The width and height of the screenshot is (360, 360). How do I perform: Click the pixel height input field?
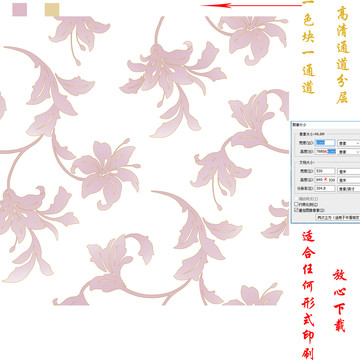pos(325,152)
